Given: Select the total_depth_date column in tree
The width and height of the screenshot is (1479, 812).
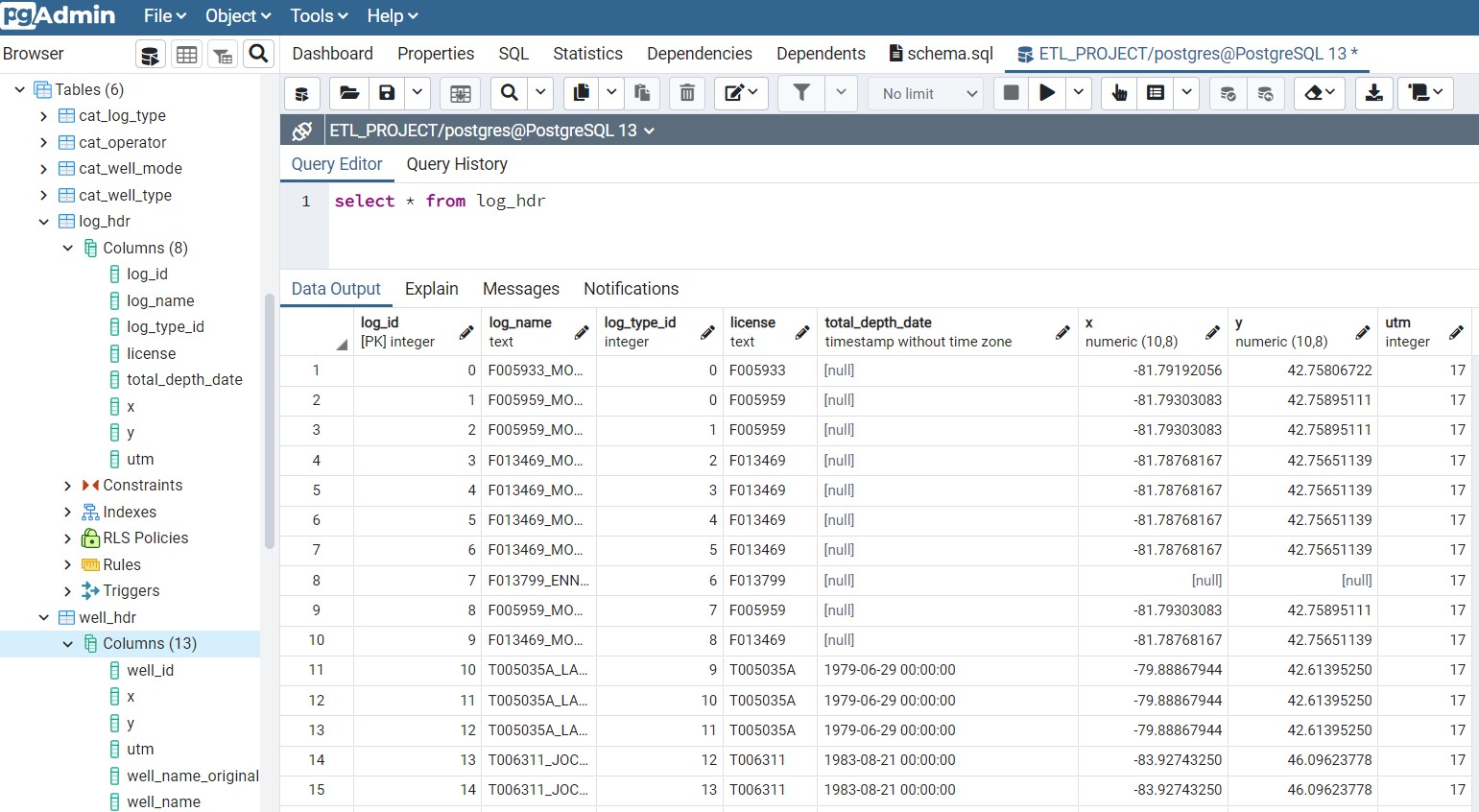Looking at the screenshot, I should coord(184,380).
